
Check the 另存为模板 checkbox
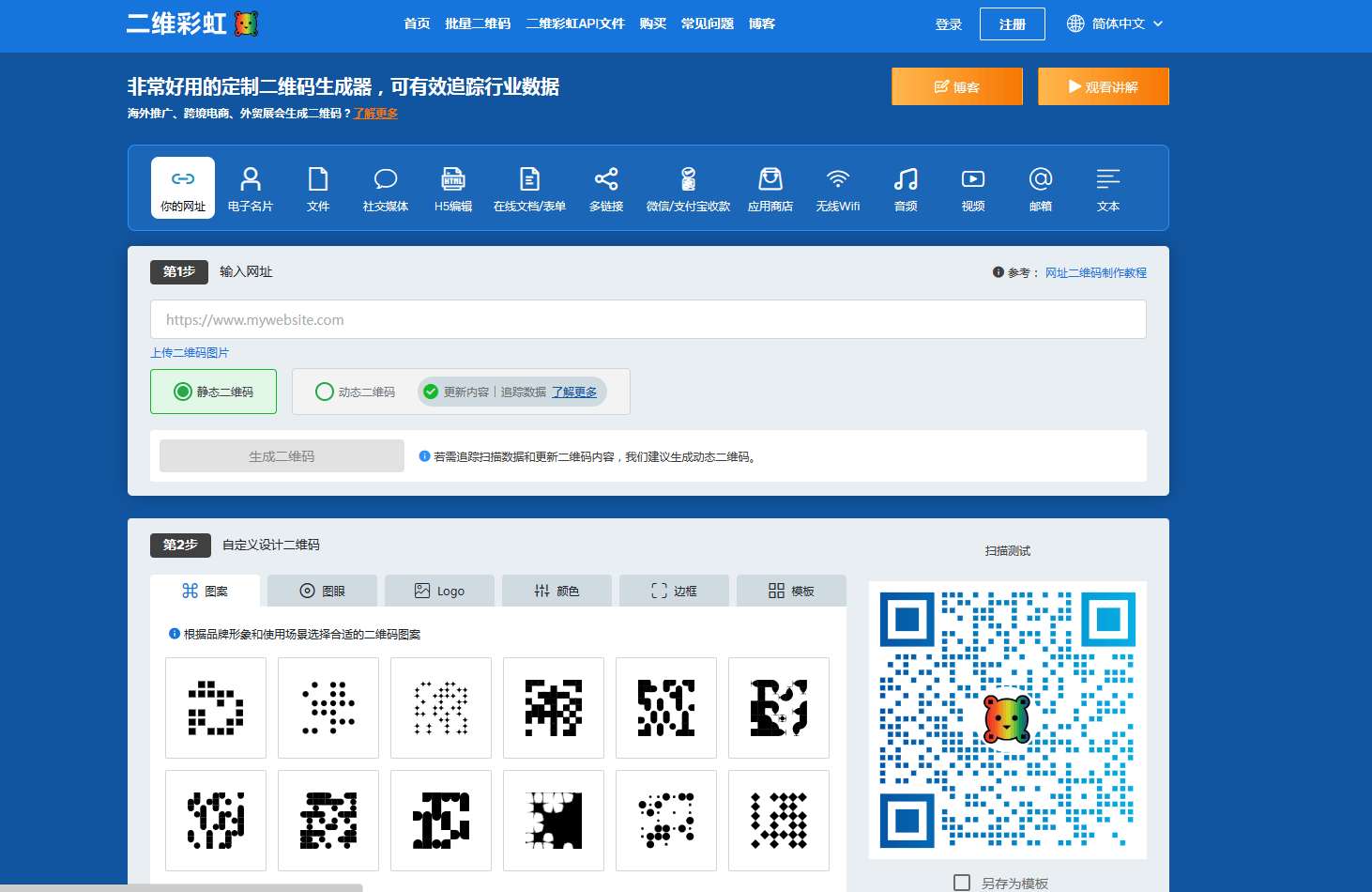[x=962, y=883]
